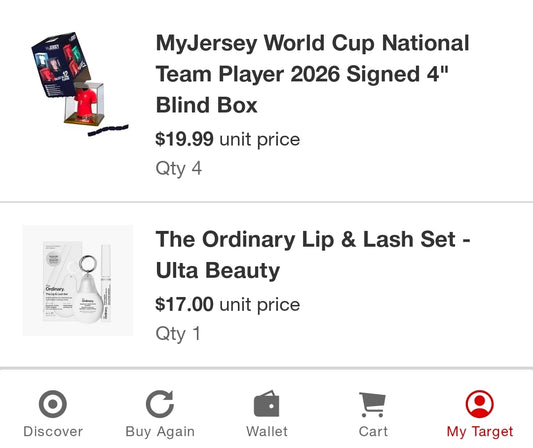533x448 pixels.
Task: Open the shopping Cart icon
Action: [373, 404]
